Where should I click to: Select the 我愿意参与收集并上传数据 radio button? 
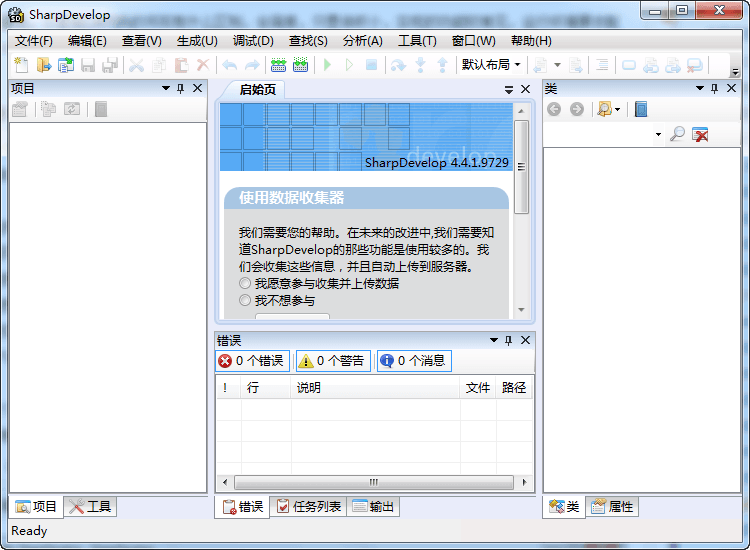tap(245, 284)
